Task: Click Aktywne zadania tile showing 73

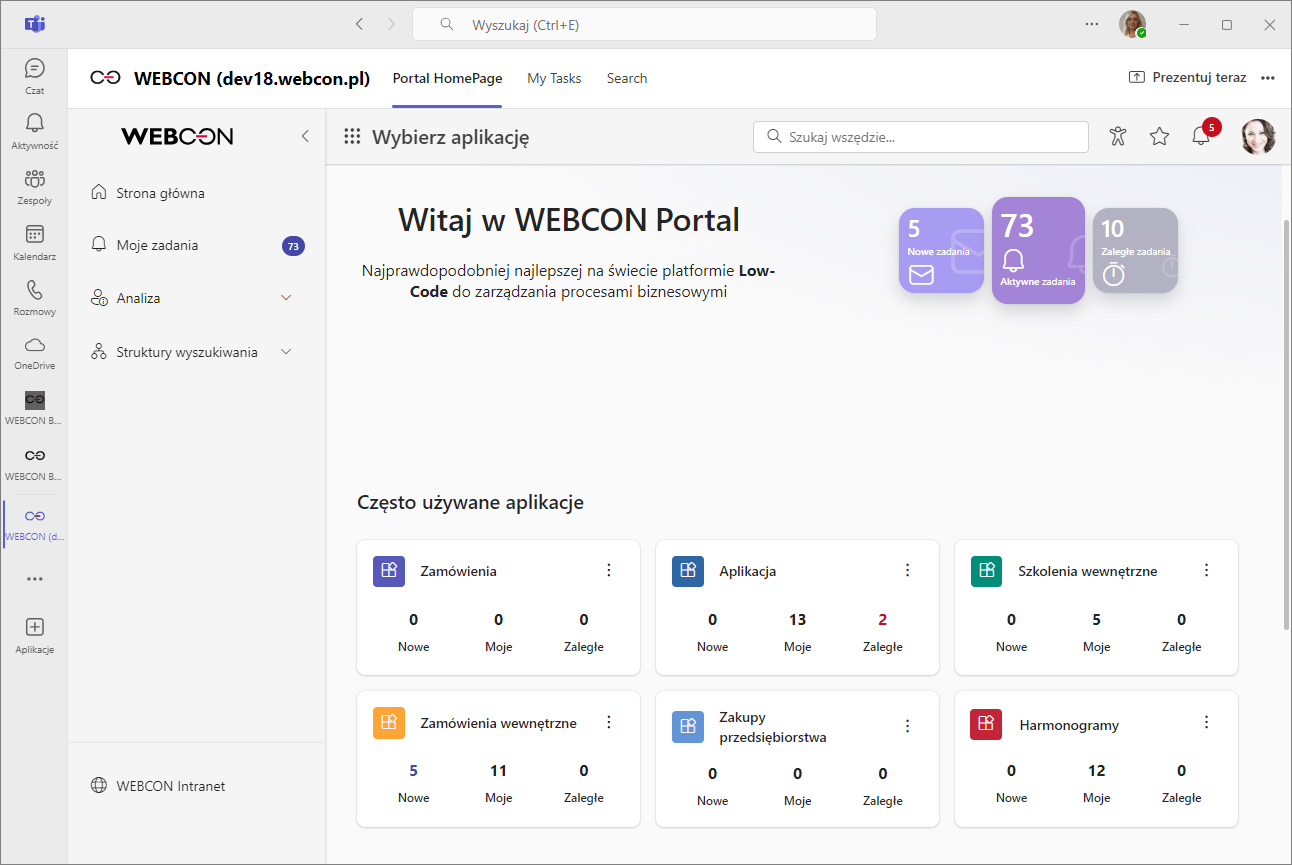Action: point(1038,250)
